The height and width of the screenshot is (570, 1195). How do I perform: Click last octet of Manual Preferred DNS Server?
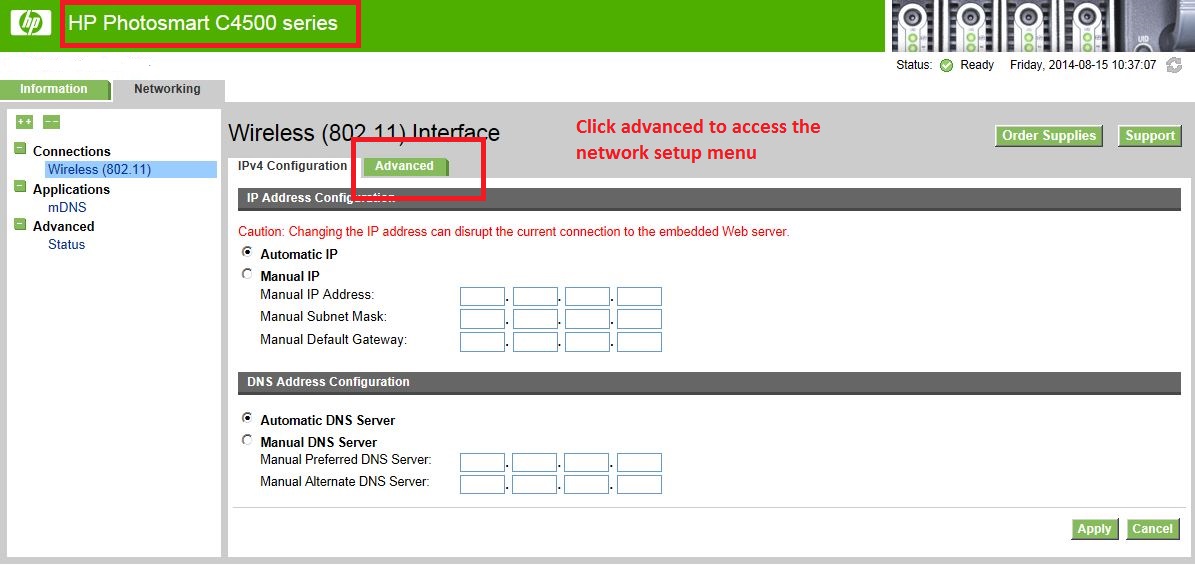coord(639,463)
